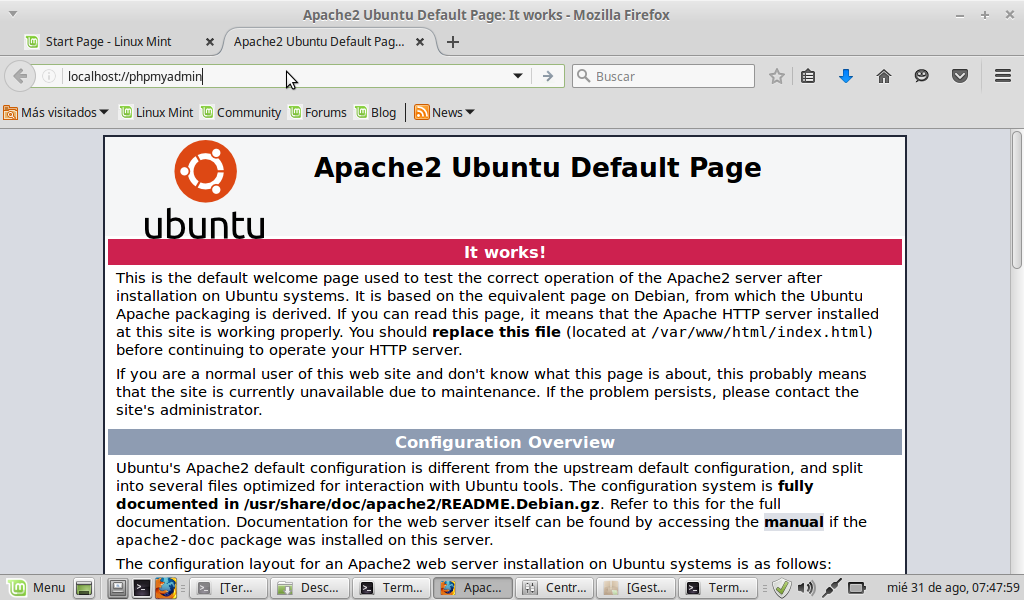Open the Forums bookmark

coord(318,112)
